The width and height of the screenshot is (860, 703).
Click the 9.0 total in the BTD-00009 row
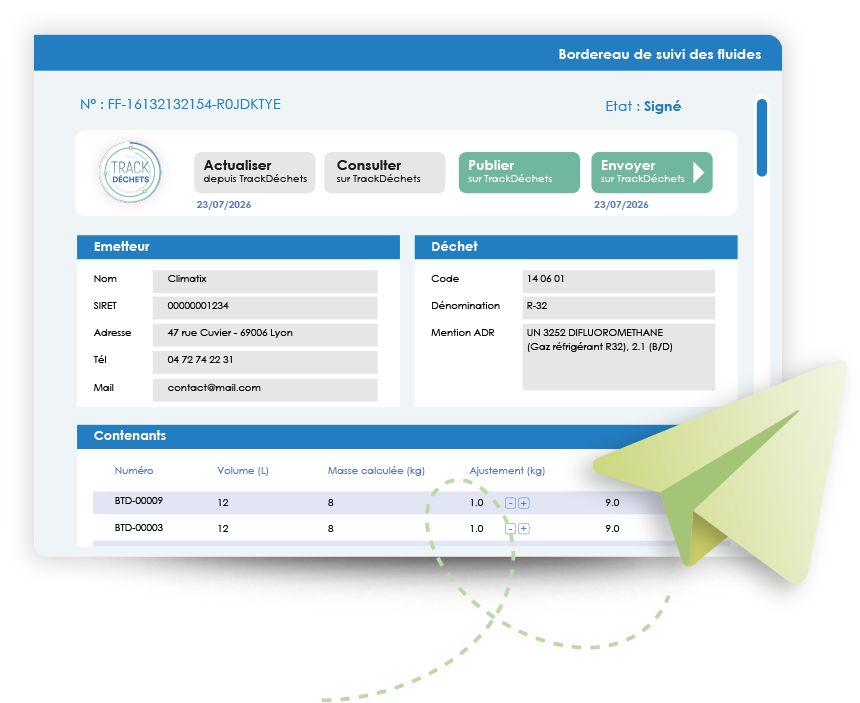[612, 503]
